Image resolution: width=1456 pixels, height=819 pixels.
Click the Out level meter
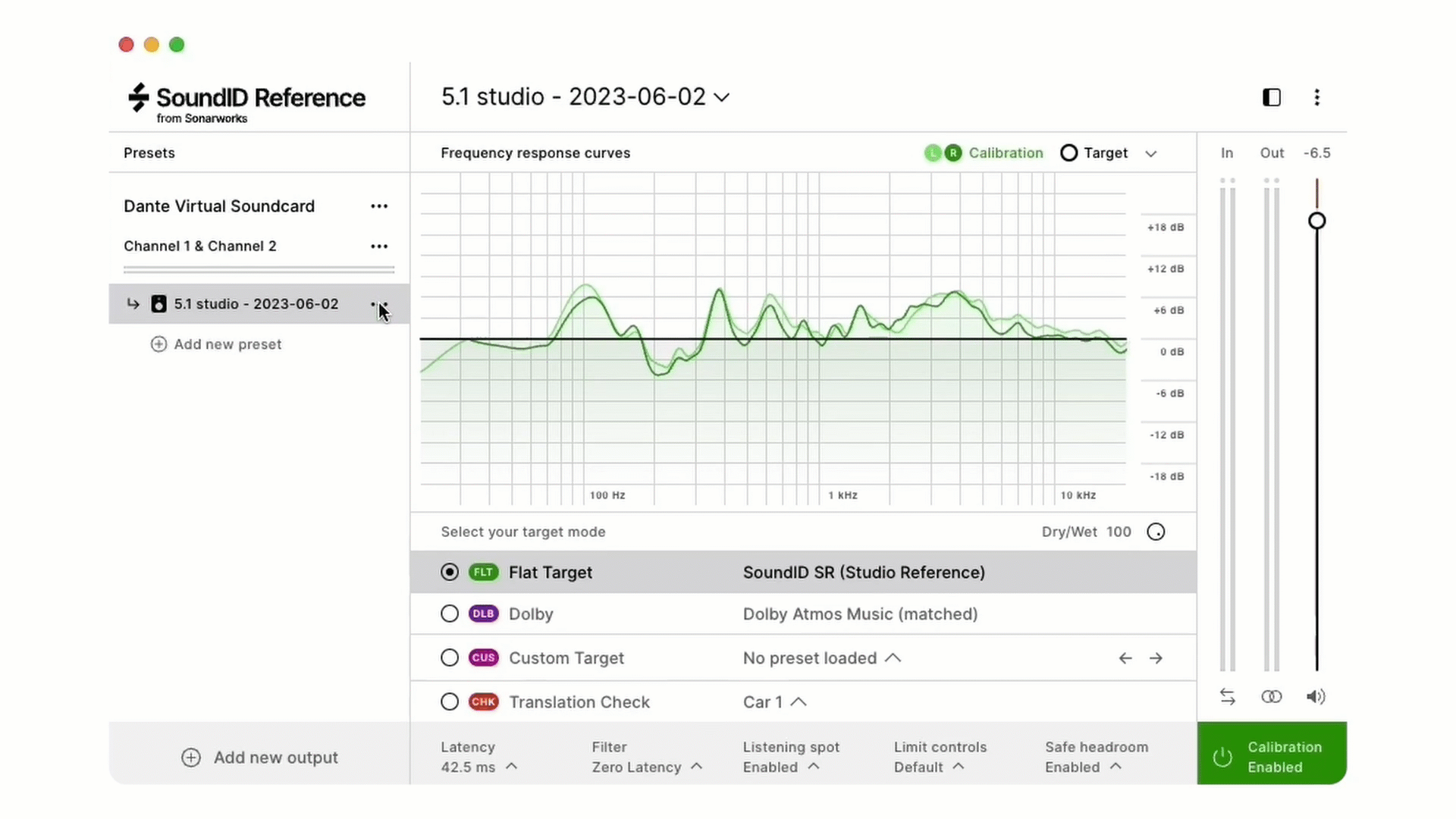[1272, 425]
